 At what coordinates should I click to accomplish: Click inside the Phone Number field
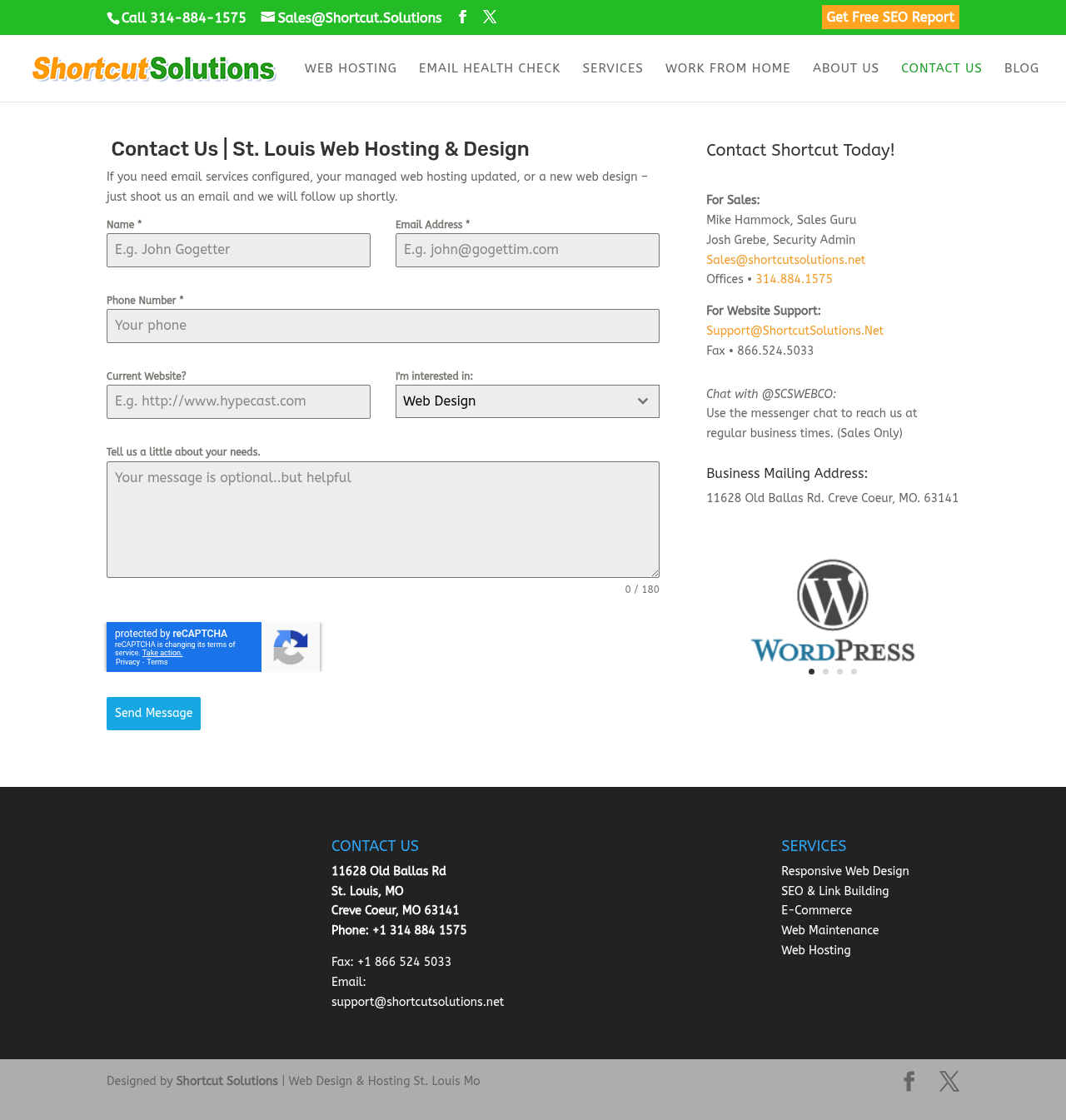tap(383, 326)
